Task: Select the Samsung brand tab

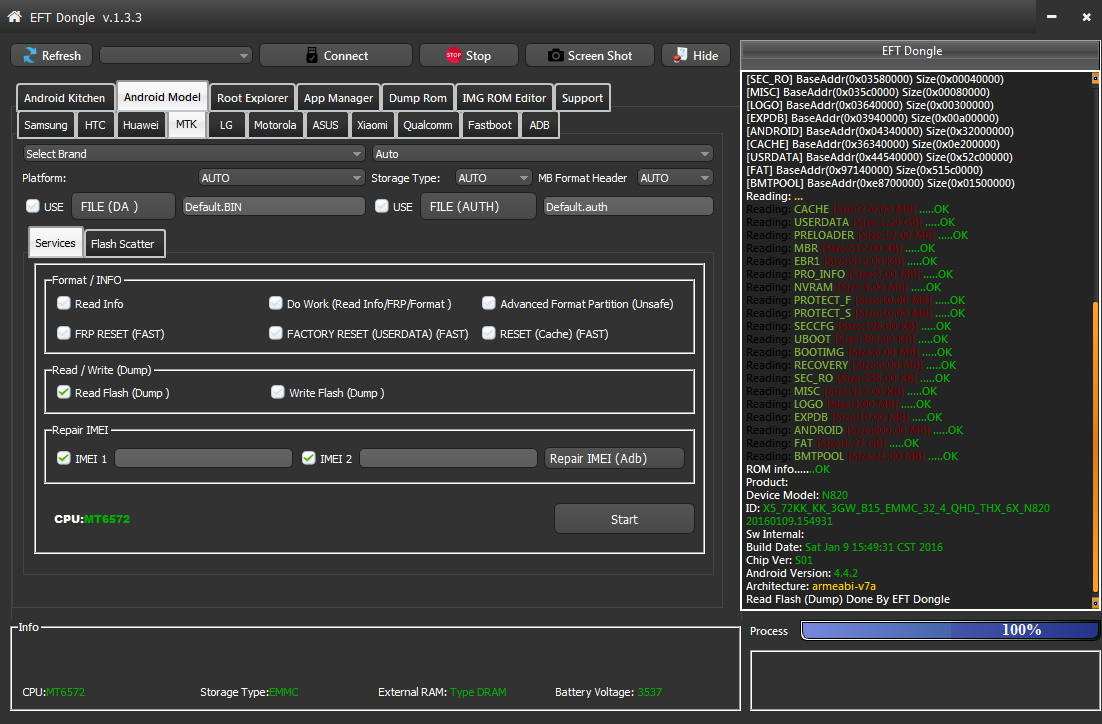Action: pos(46,125)
